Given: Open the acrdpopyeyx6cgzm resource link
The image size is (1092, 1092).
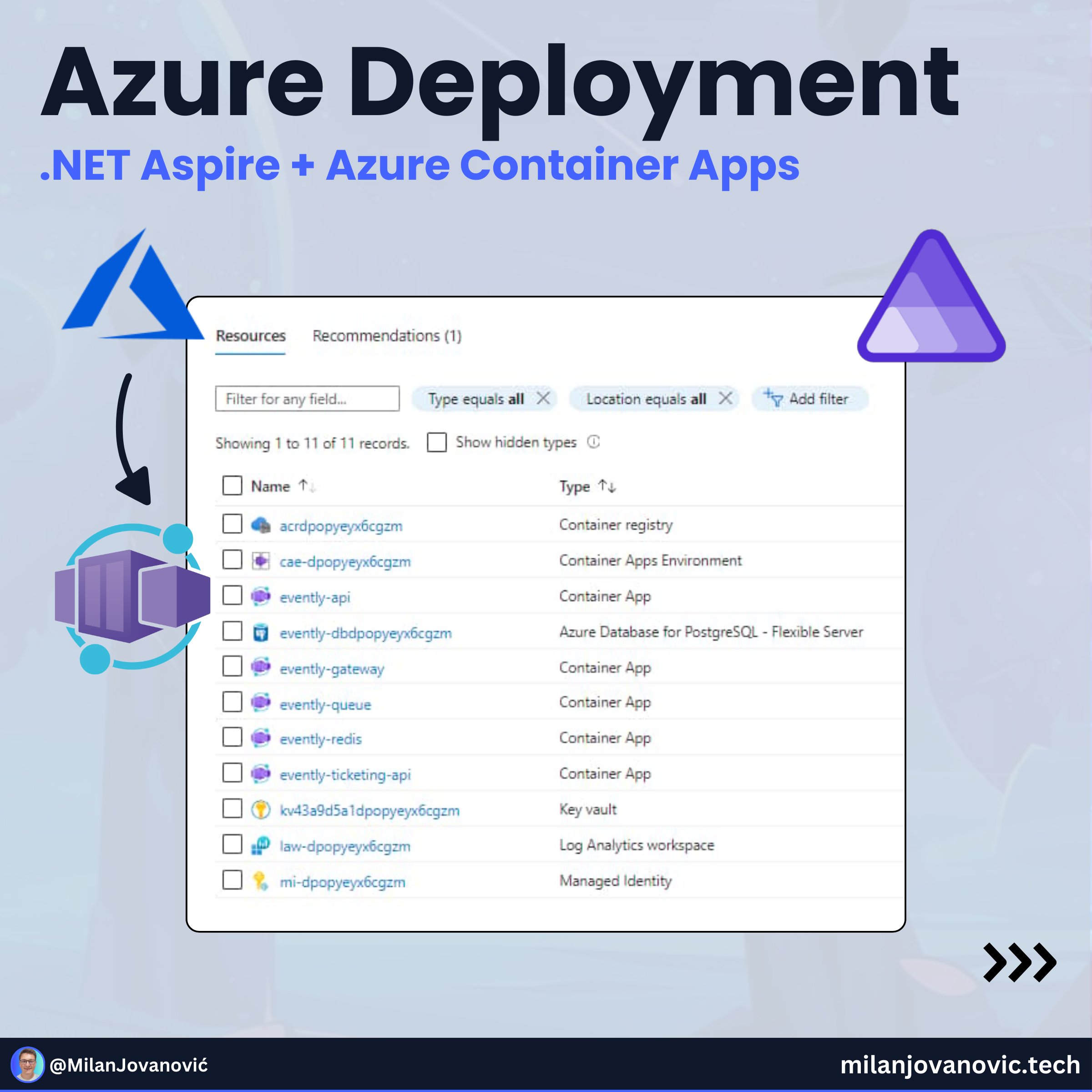Looking at the screenshot, I should click(x=341, y=526).
